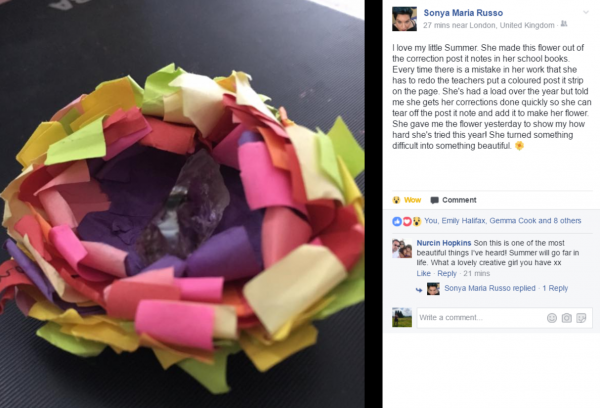Click Sonya Maria Russo's profile picture
The height and width of the screenshot is (408, 600).
(x=404, y=19)
